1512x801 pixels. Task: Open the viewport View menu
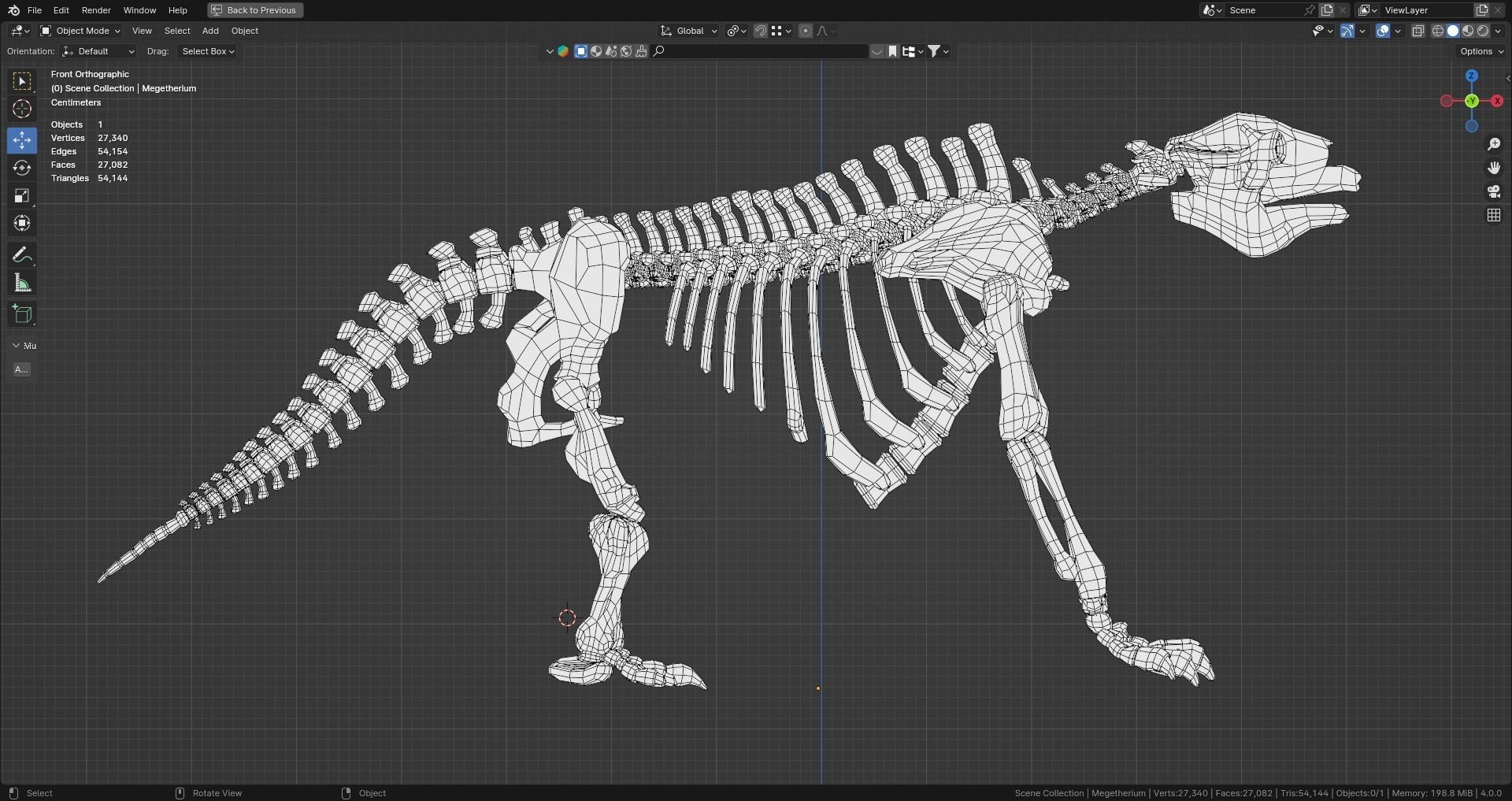pyautogui.click(x=142, y=31)
